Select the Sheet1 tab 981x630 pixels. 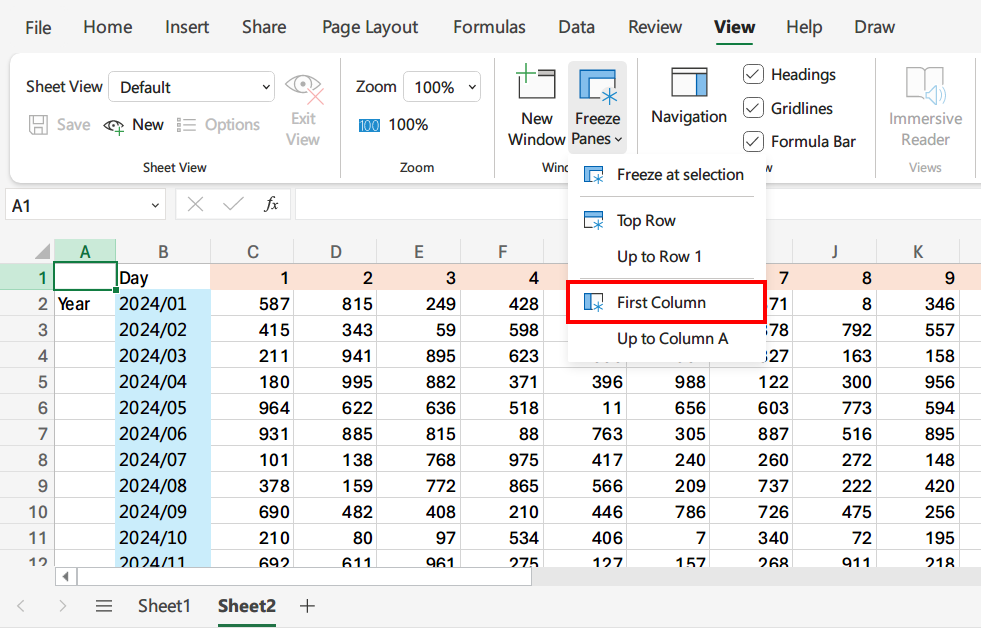(163, 606)
